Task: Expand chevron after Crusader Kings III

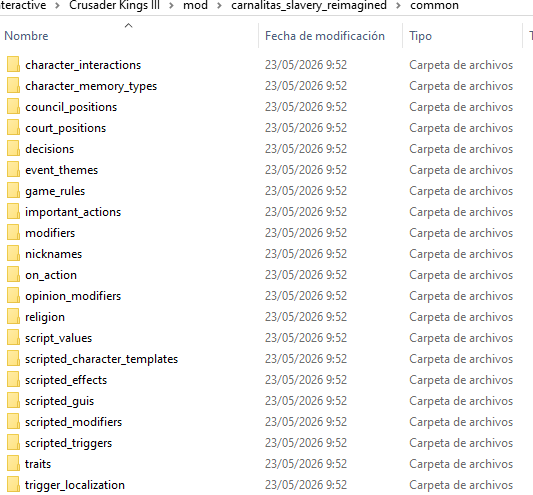Action: point(172,5)
